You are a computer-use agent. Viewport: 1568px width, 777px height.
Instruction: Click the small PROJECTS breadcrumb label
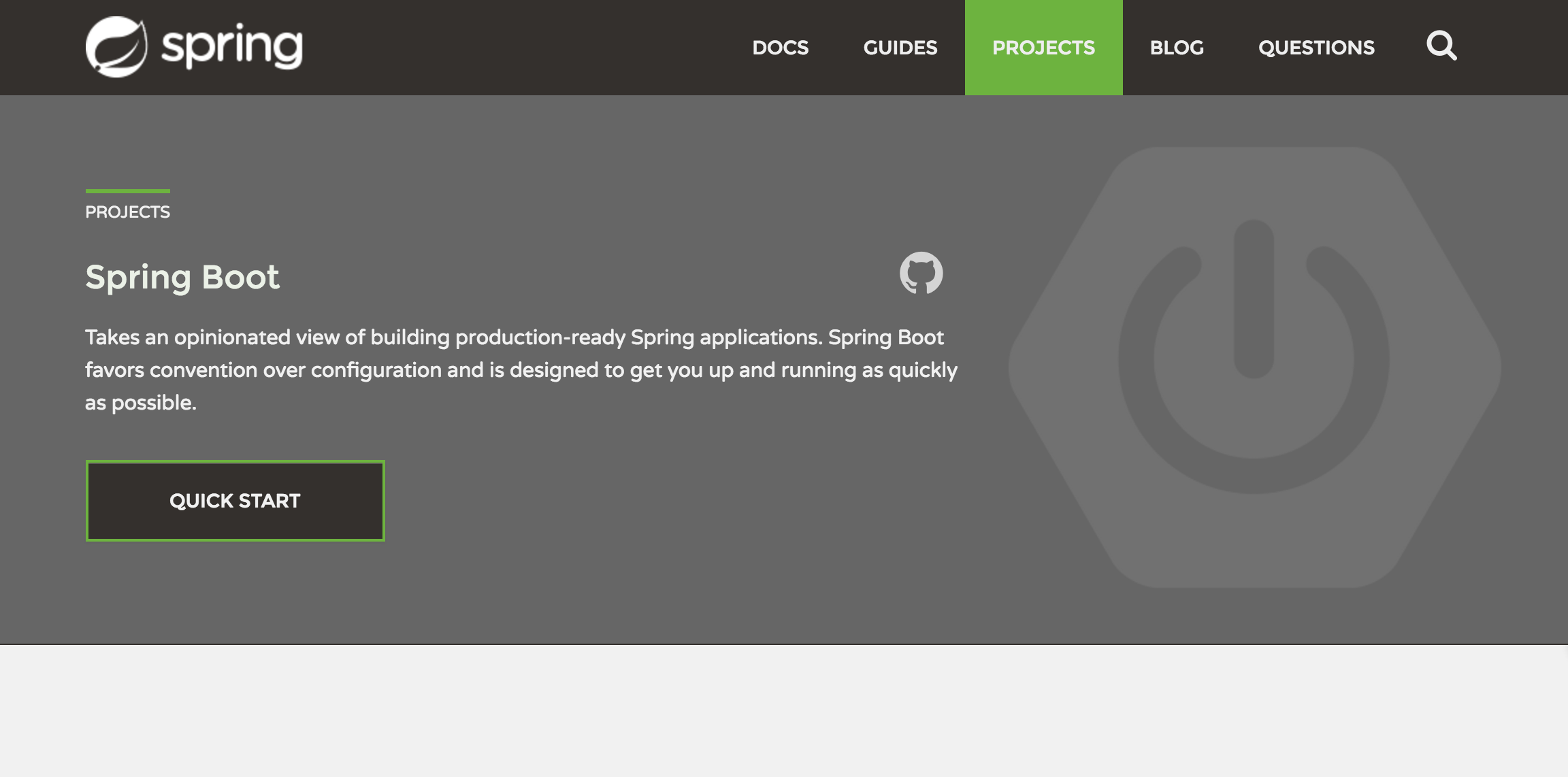(x=127, y=212)
